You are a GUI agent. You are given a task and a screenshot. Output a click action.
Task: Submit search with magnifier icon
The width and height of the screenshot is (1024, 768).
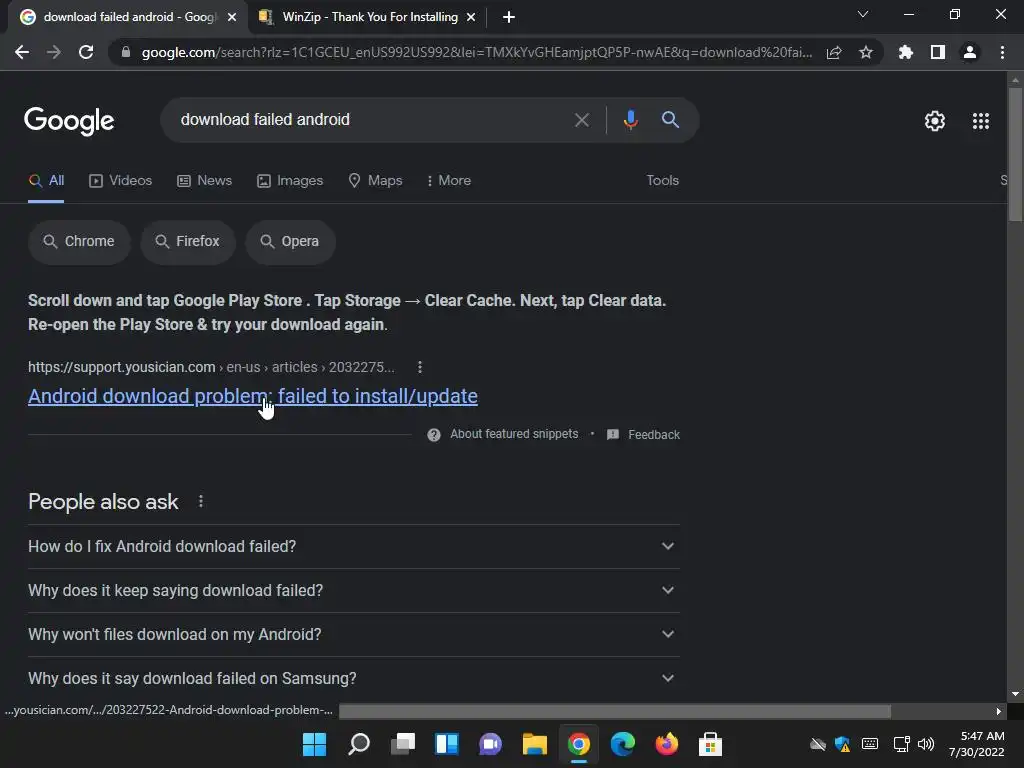pyautogui.click(x=670, y=120)
